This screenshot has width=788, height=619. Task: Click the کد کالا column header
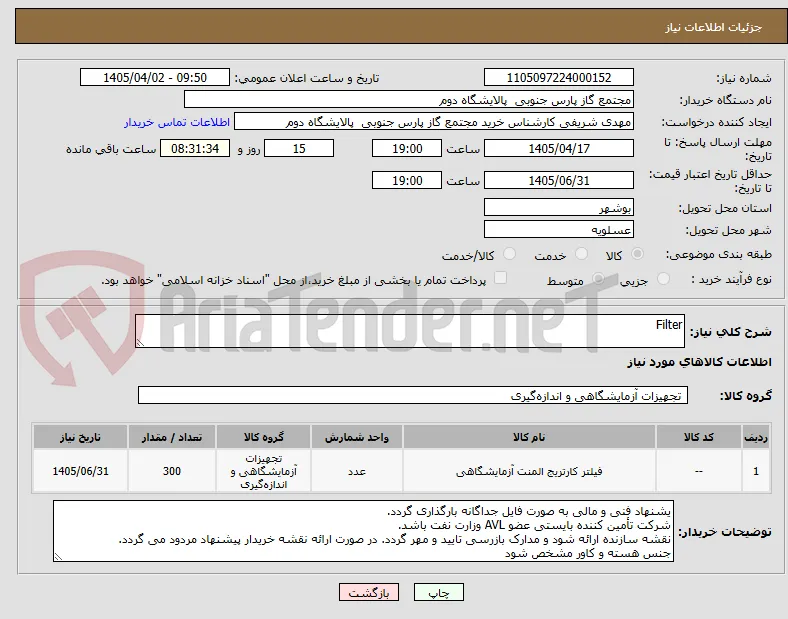click(x=699, y=437)
